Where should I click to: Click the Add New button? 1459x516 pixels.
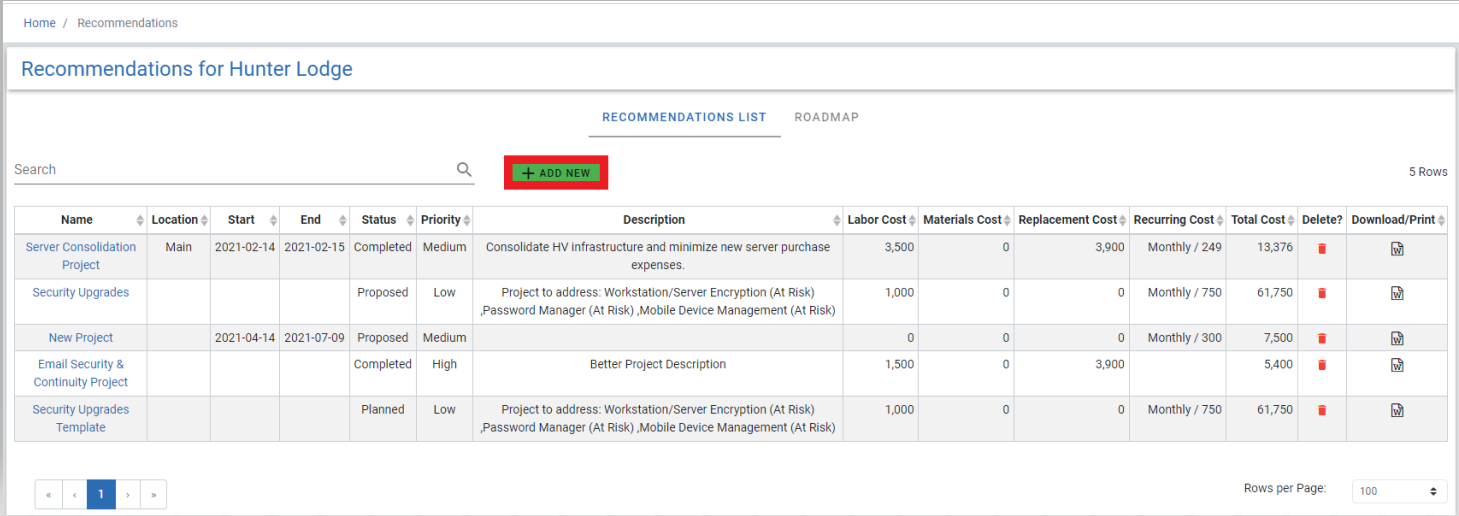pos(556,173)
